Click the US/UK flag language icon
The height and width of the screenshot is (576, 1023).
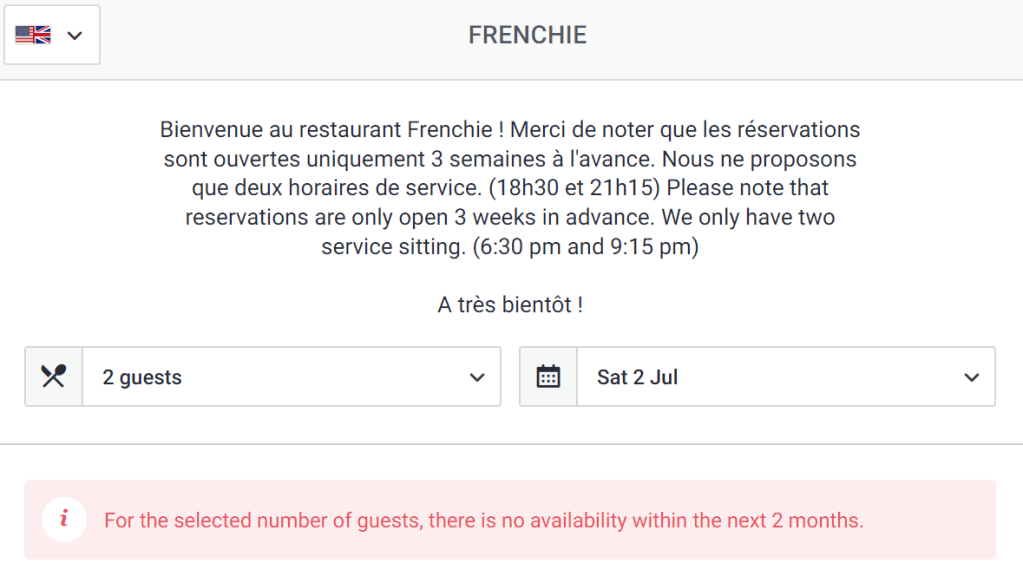point(33,35)
